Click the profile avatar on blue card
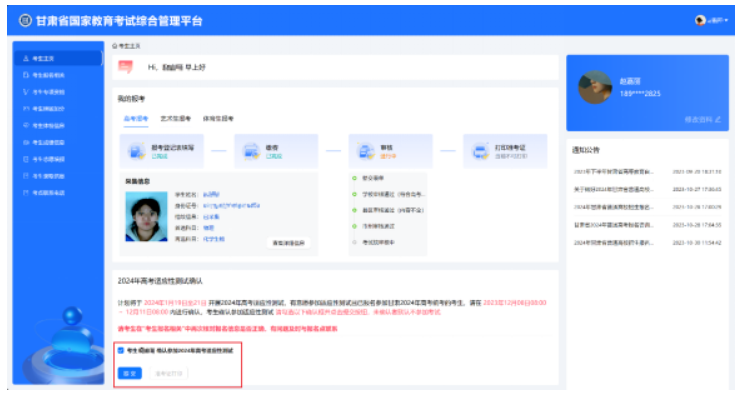 point(595,87)
